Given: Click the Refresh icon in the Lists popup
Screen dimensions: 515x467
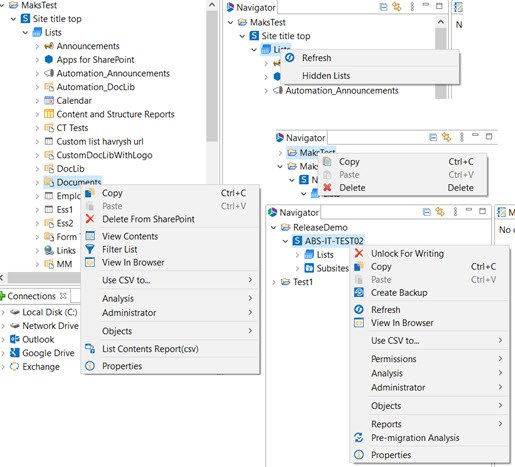Looking at the screenshot, I should (x=290, y=58).
